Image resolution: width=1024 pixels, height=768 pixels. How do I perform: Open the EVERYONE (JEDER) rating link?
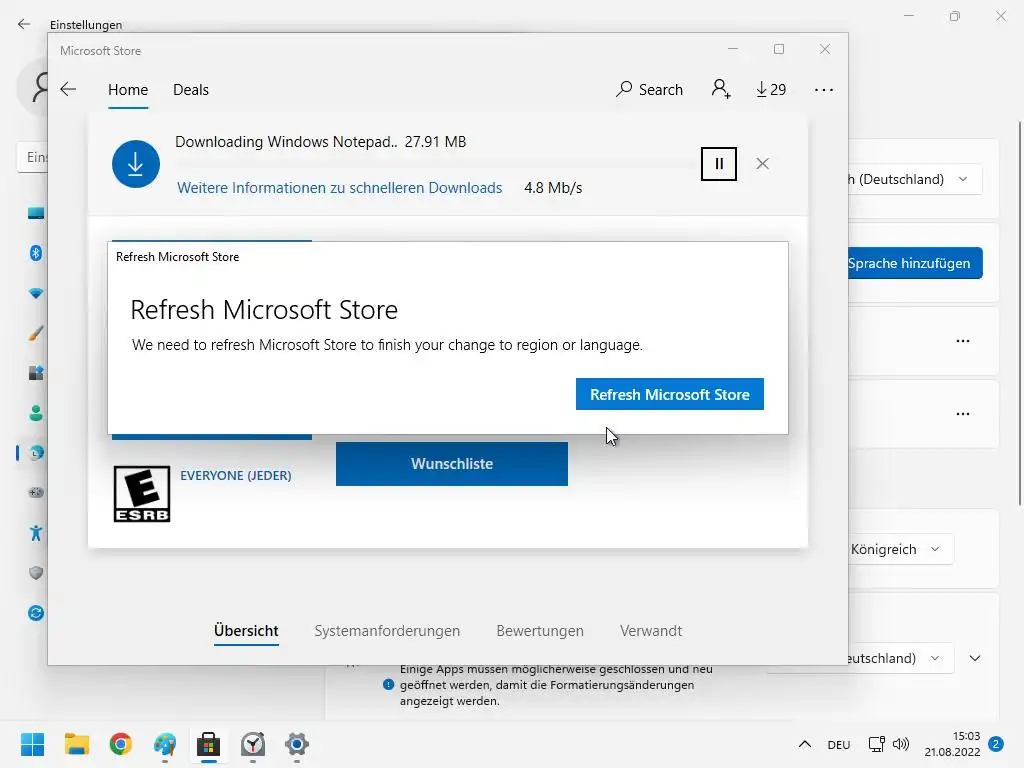tap(236, 475)
